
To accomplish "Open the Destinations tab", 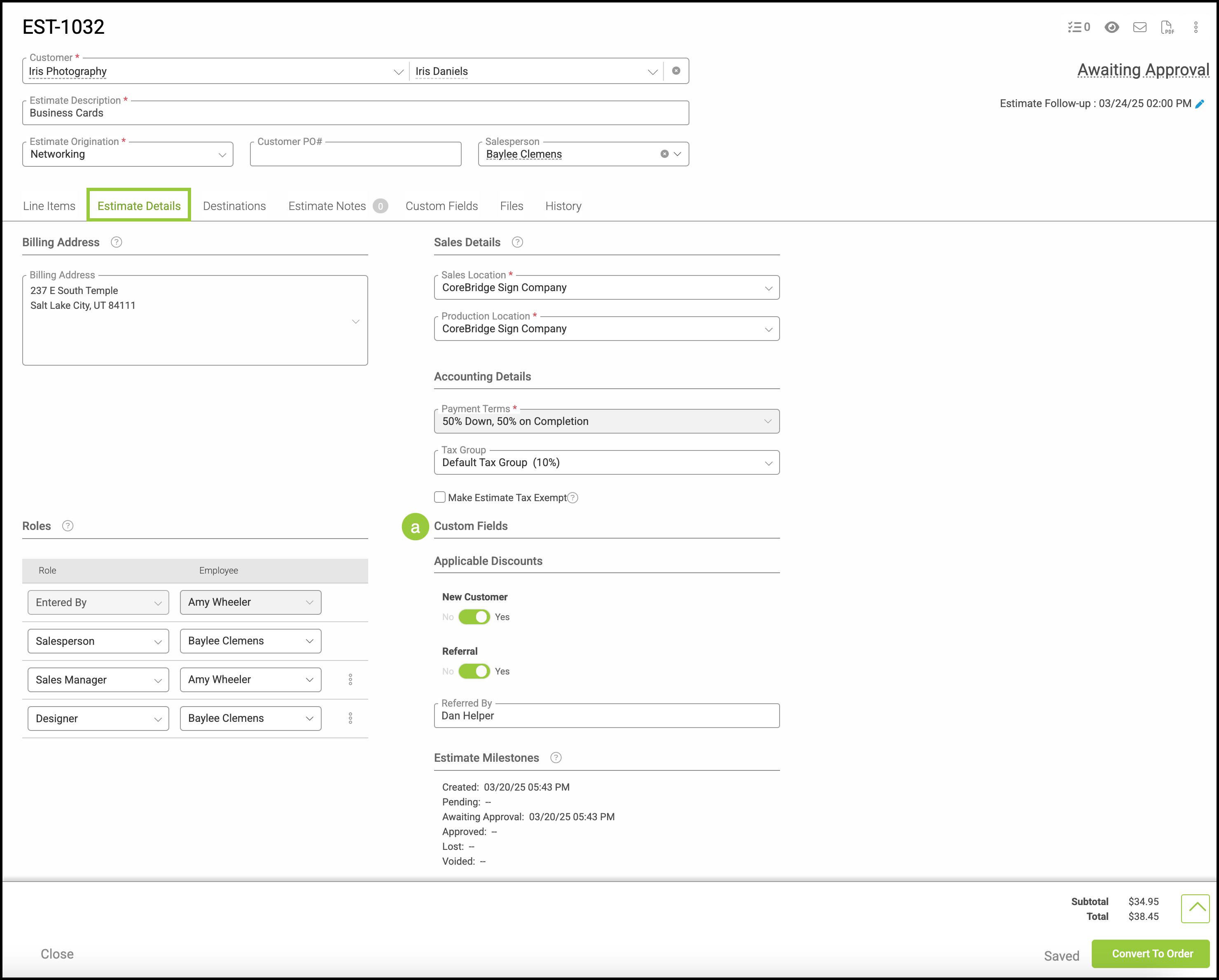I will (234, 206).
